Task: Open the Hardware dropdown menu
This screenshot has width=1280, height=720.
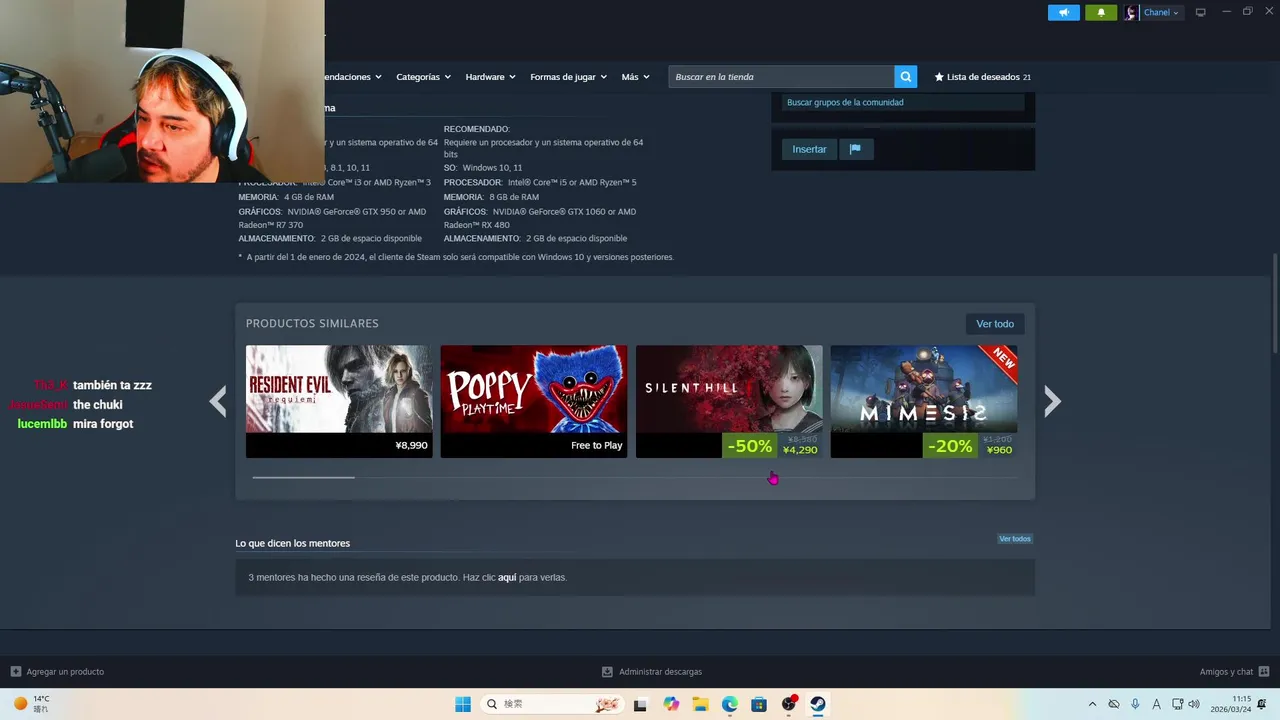Action: [490, 77]
